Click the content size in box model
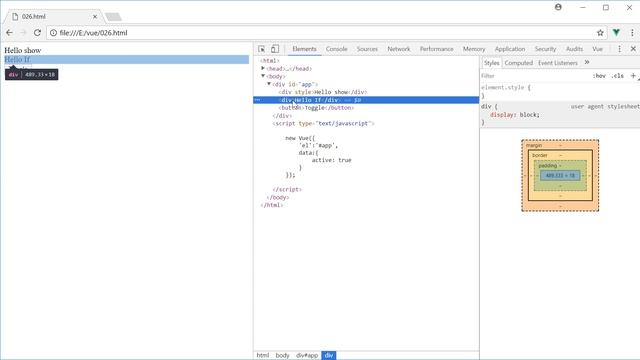This screenshot has width=640, height=360. (x=560, y=176)
